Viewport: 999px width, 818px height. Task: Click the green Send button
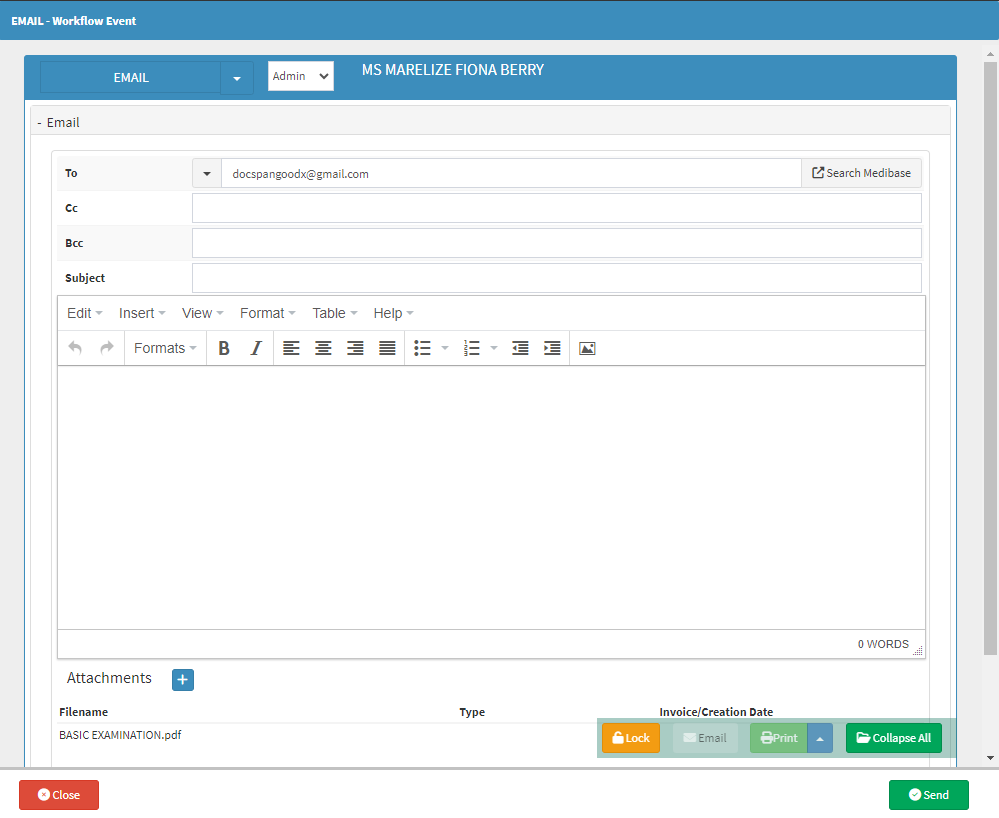click(x=928, y=795)
